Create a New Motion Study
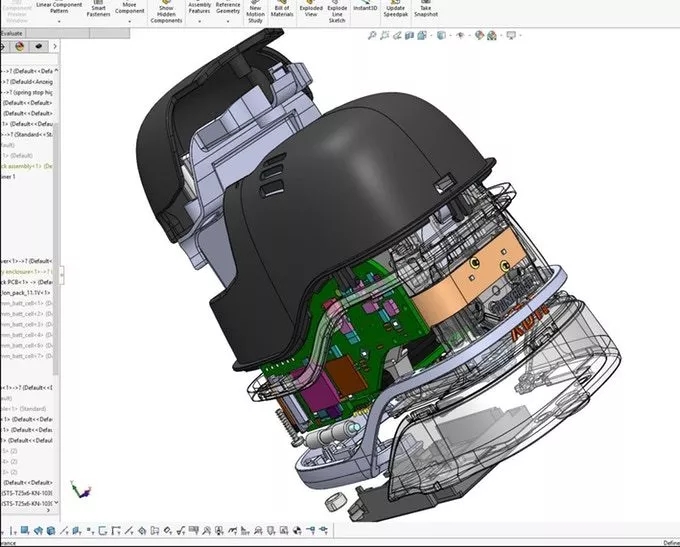 255,11
